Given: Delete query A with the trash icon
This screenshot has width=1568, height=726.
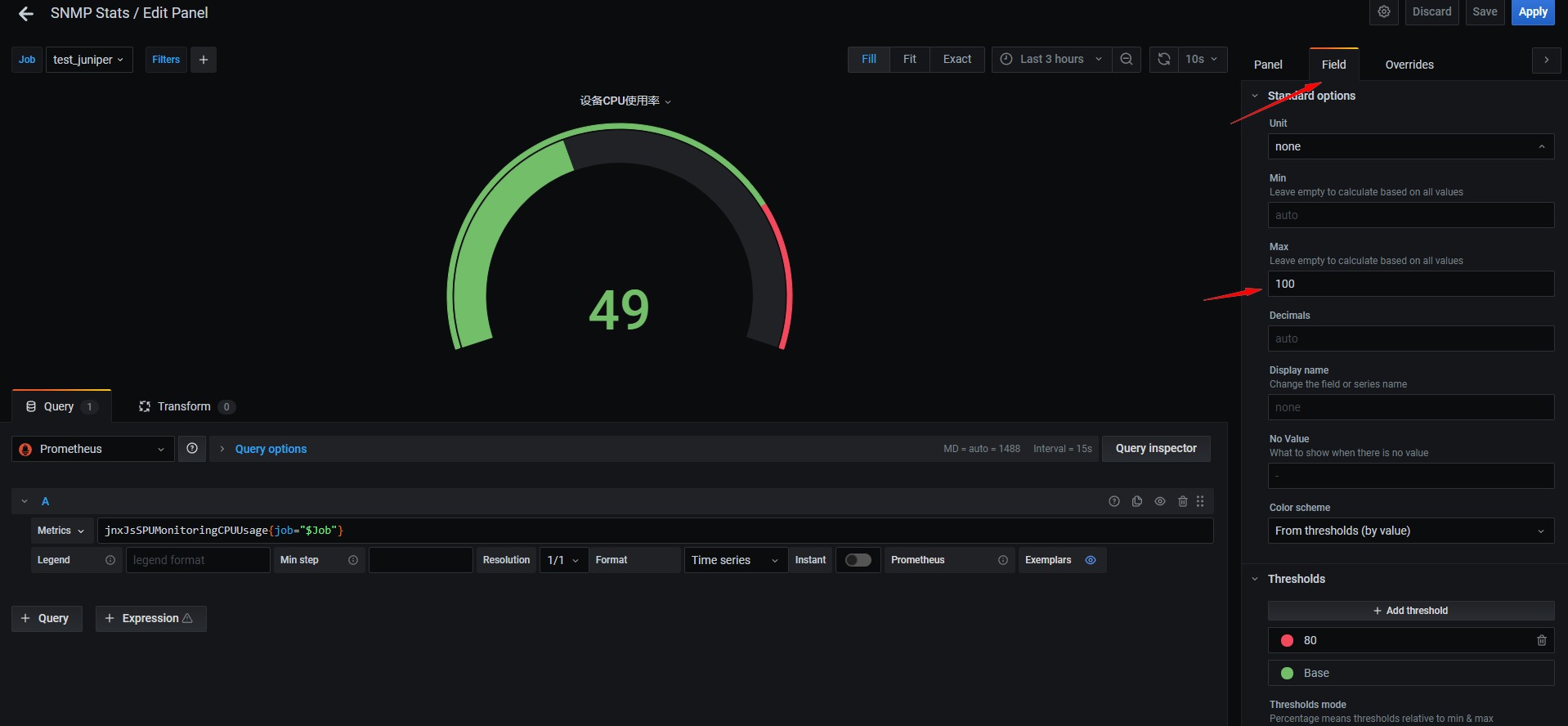Looking at the screenshot, I should [1182, 501].
